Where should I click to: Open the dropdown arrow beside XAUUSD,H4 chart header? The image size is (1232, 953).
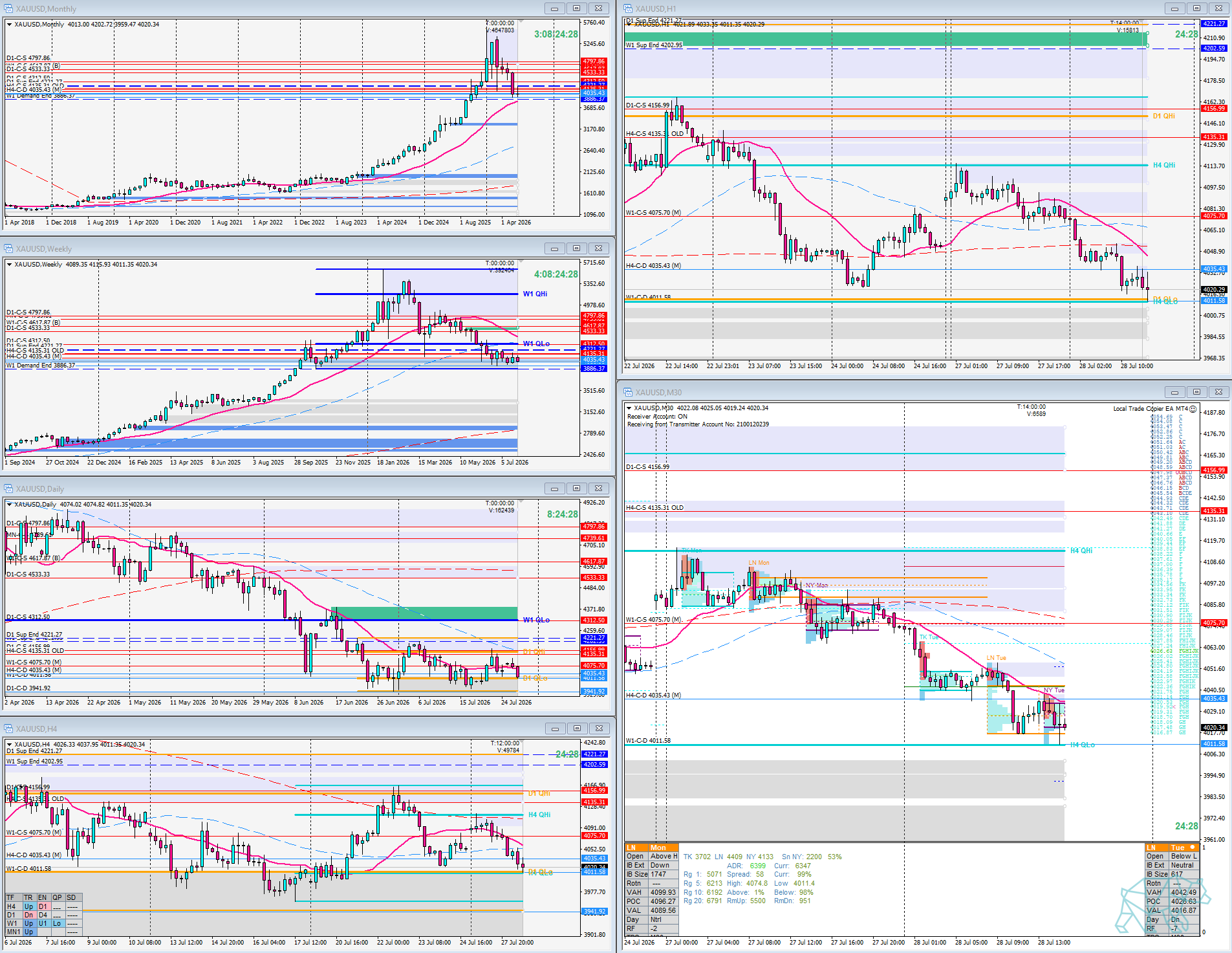tap(9, 745)
